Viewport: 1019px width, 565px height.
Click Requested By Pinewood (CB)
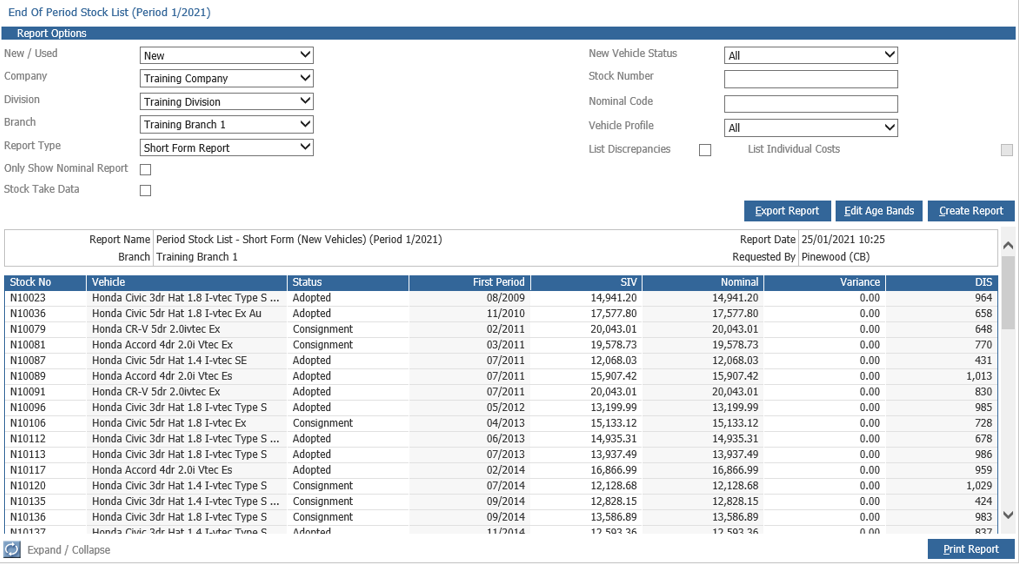835,257
